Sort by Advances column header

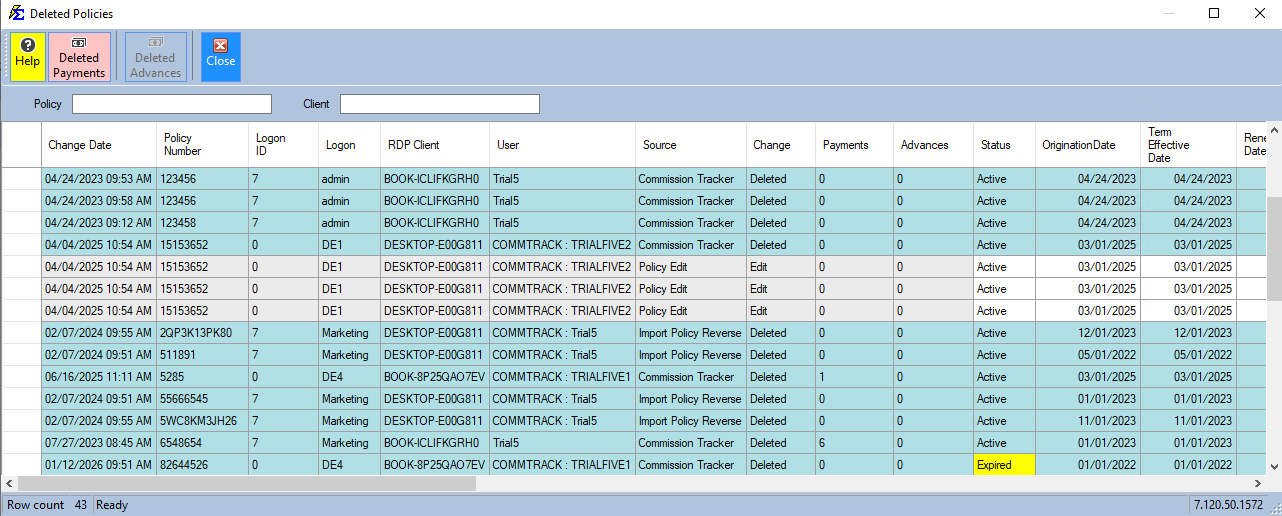point(934,145)
